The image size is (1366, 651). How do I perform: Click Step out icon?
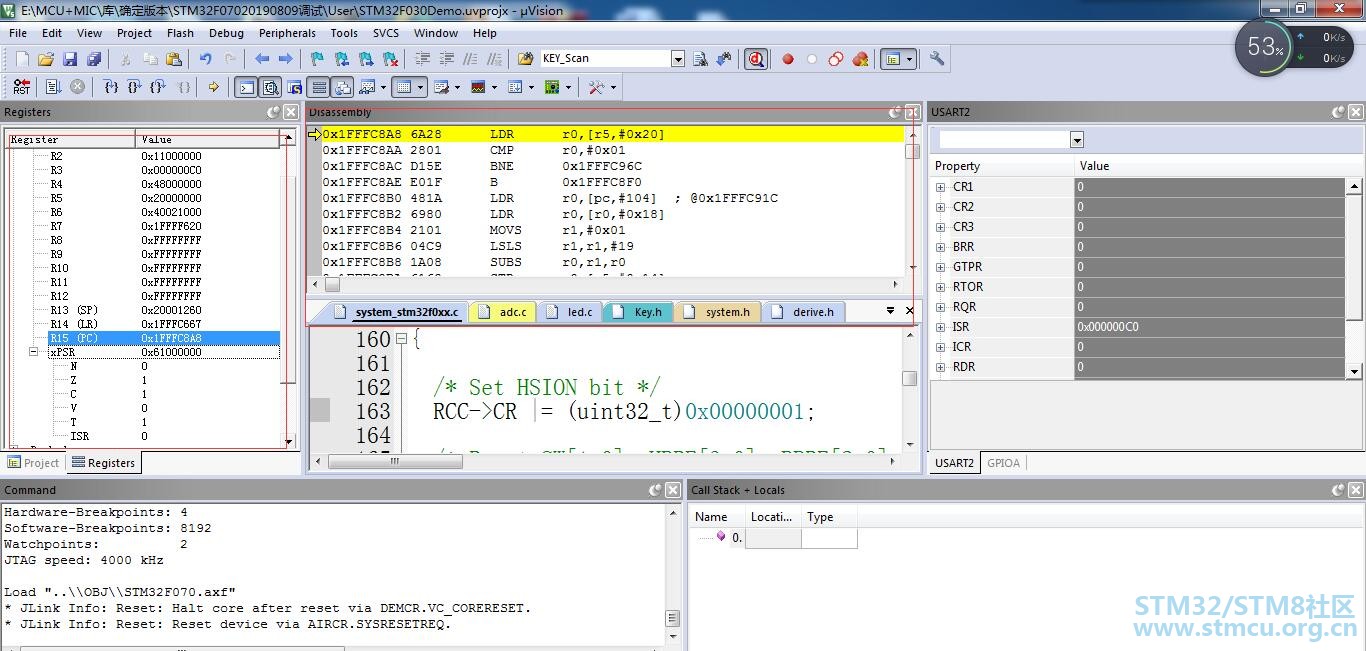(157, 87)
